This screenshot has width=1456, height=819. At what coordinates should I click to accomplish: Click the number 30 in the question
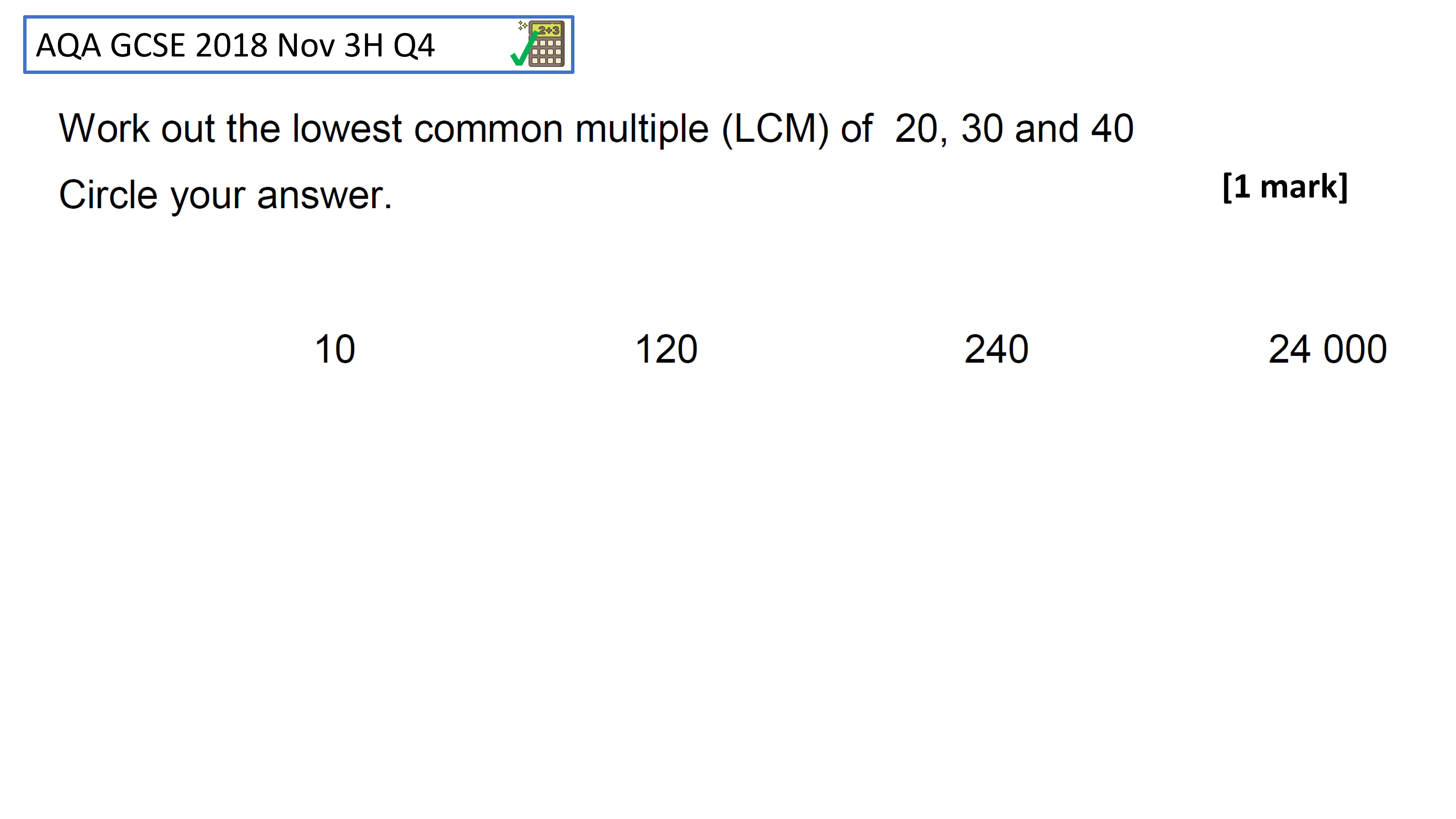pos(982,128)
